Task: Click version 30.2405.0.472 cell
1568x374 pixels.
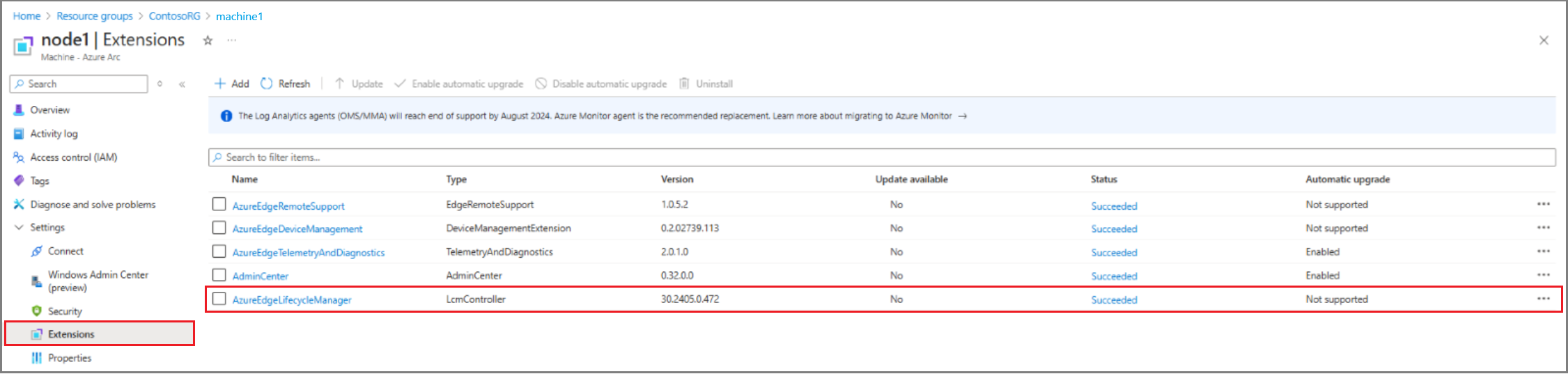Action: click(690, 299)
